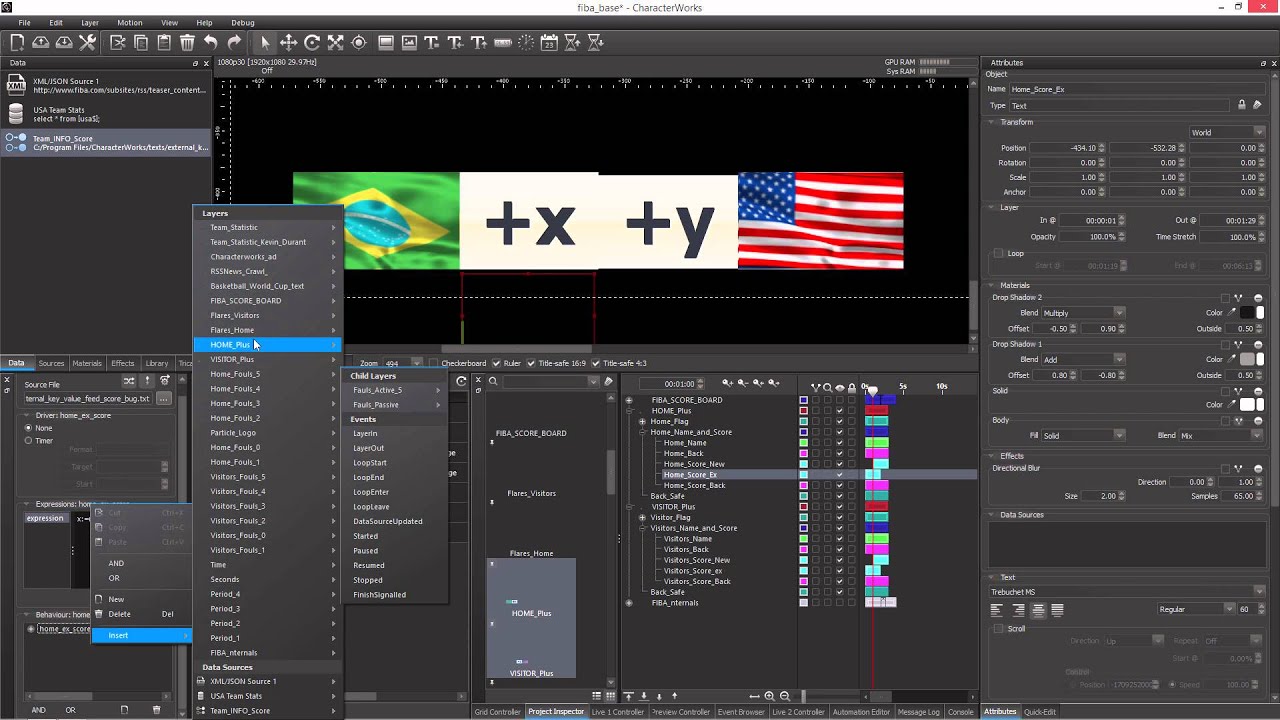The width and height of the screenshot is (1280, 720).
Task: Click the justify text alignment icon
Action: coord(1058,610)
